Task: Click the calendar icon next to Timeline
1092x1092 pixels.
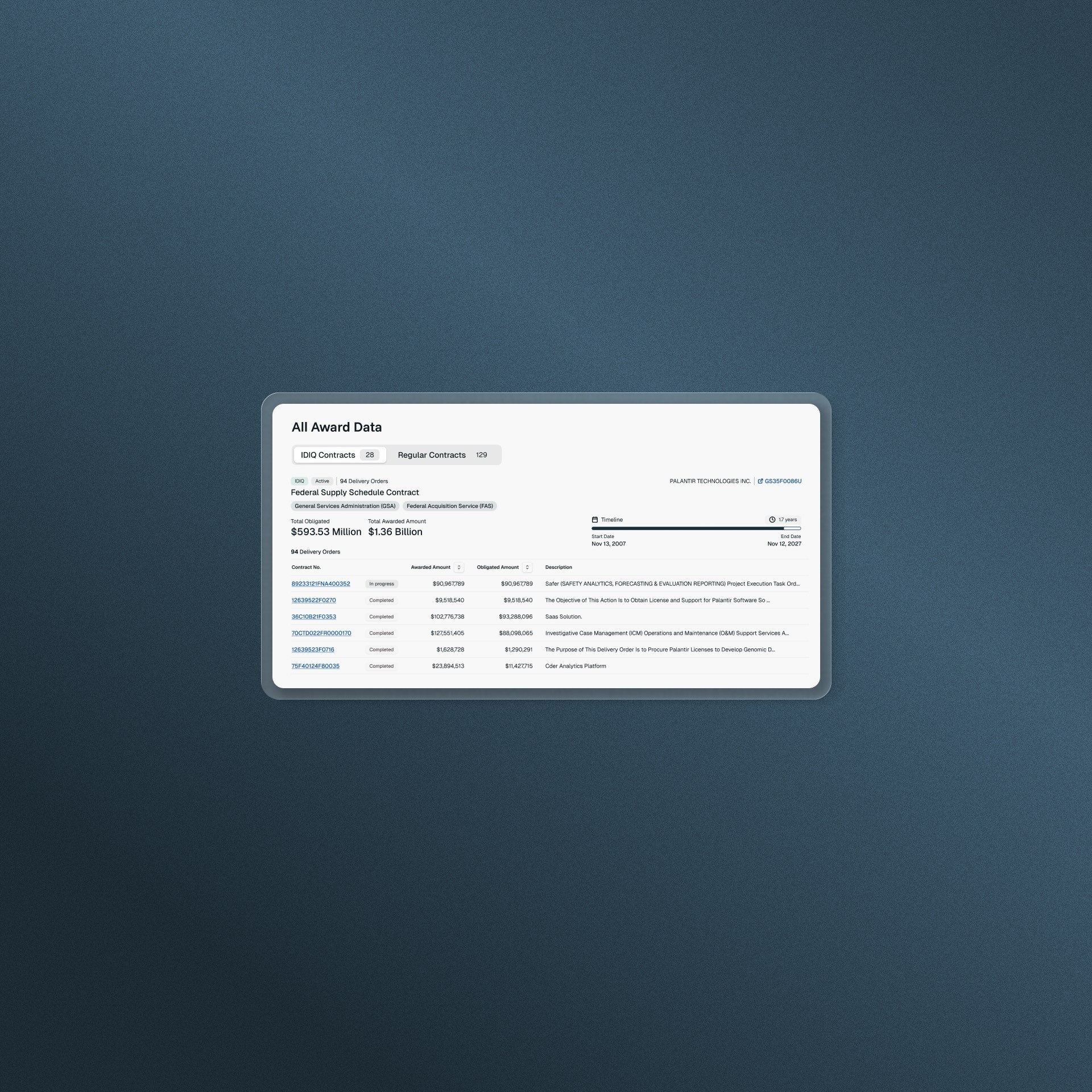Action: pos(594,520)
